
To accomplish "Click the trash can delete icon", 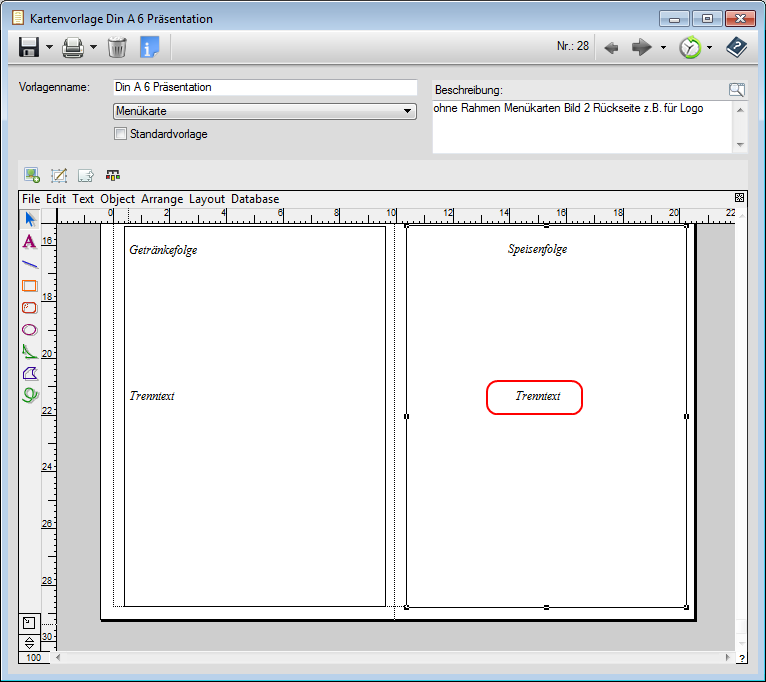I will click(117, 47).
